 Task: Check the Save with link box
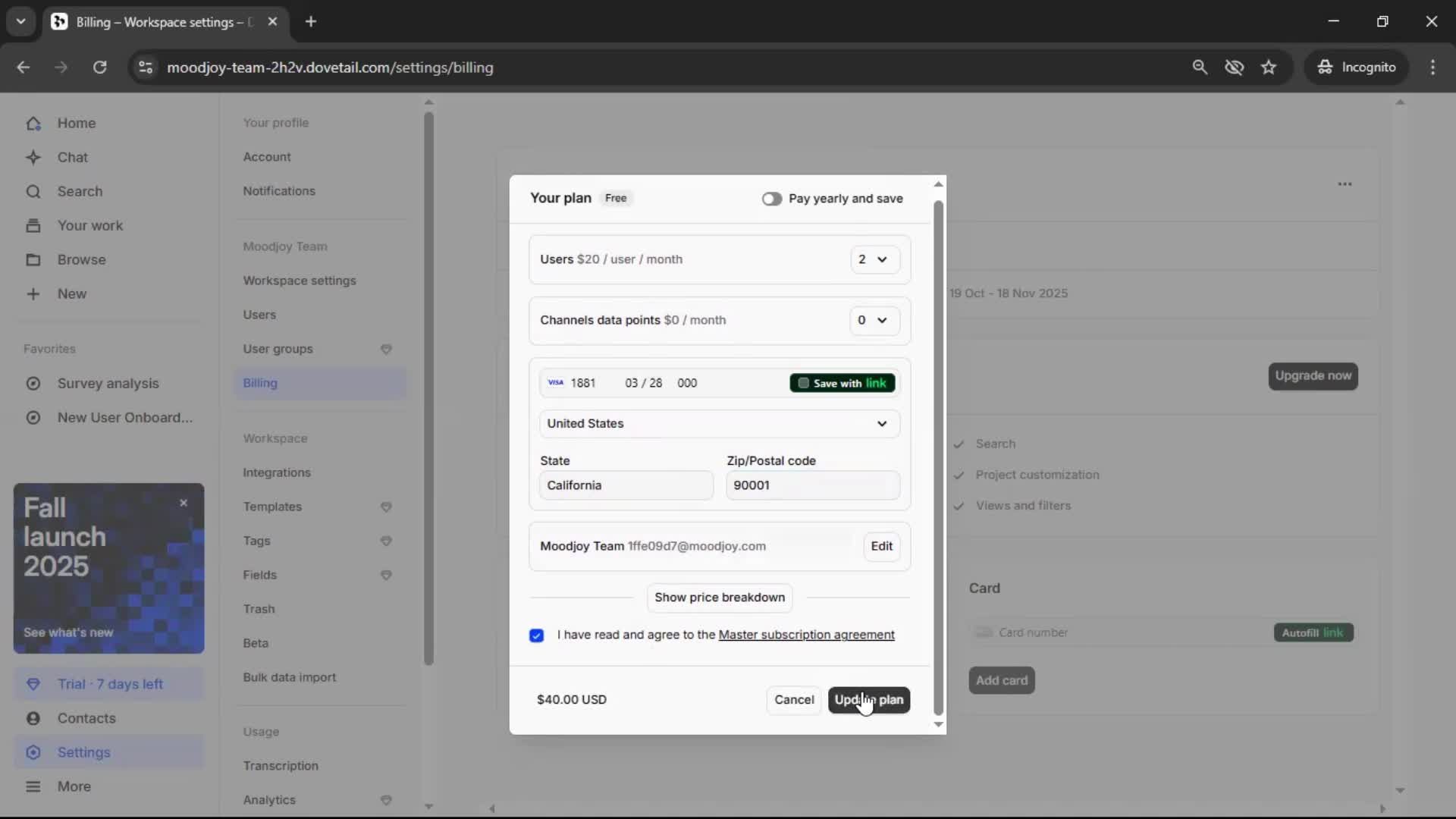(x=804, y=383)
